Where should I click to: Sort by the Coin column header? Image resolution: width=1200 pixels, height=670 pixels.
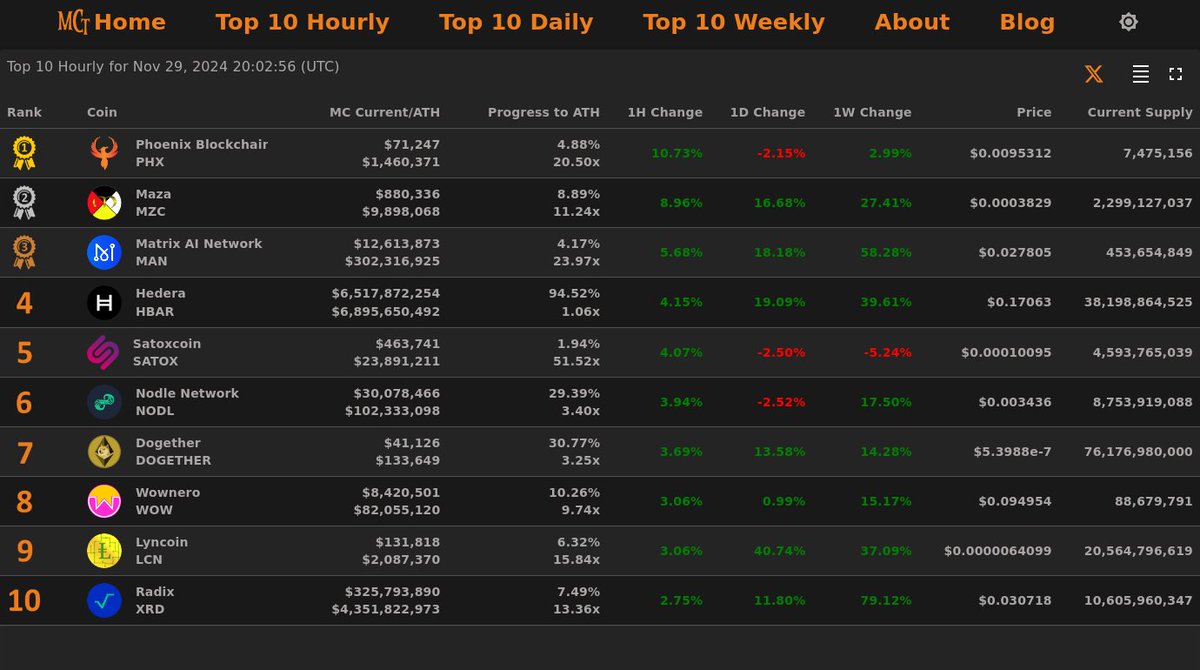(102, 112)
